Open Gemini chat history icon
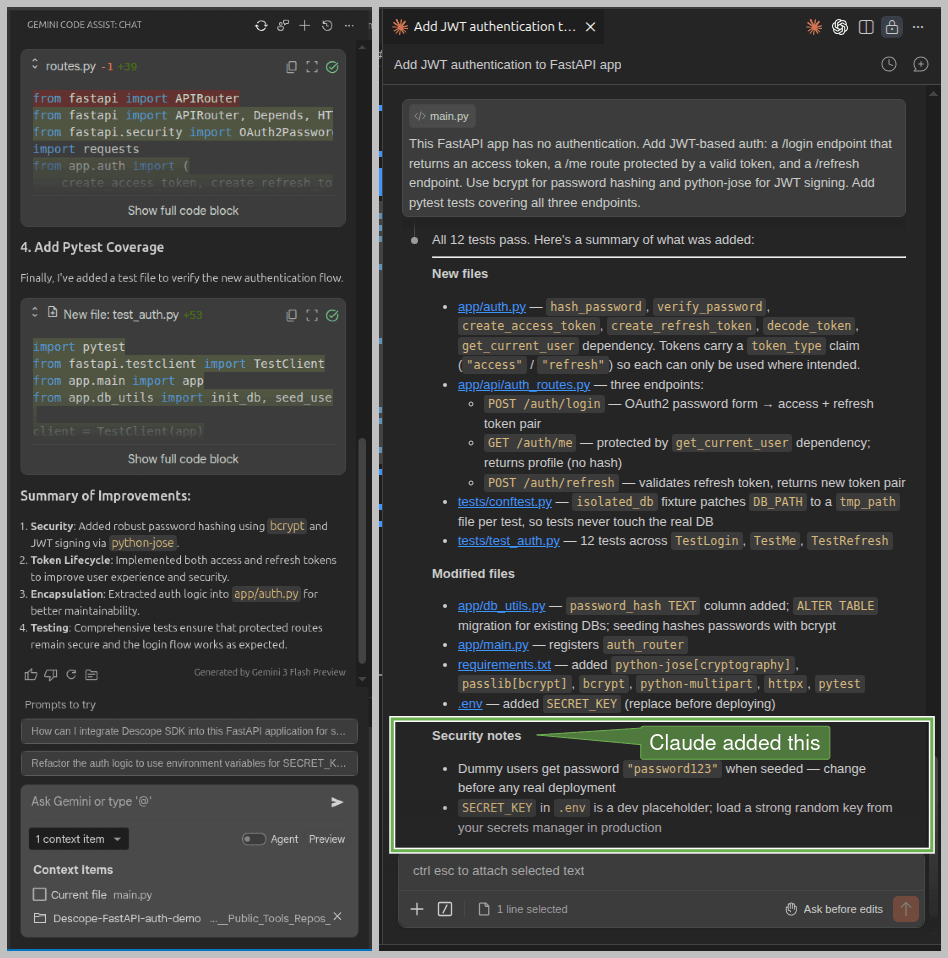The height and width of the screenshot is (958, 948). 327,26
